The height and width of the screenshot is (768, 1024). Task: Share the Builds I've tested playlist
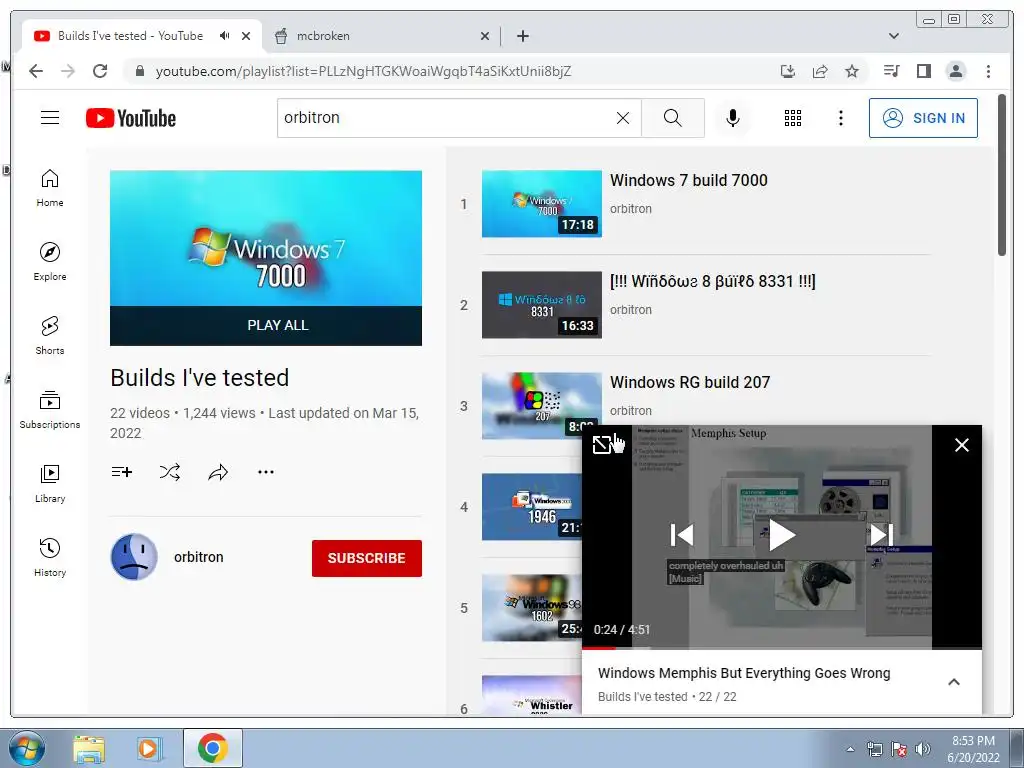(x=217, y=472)
